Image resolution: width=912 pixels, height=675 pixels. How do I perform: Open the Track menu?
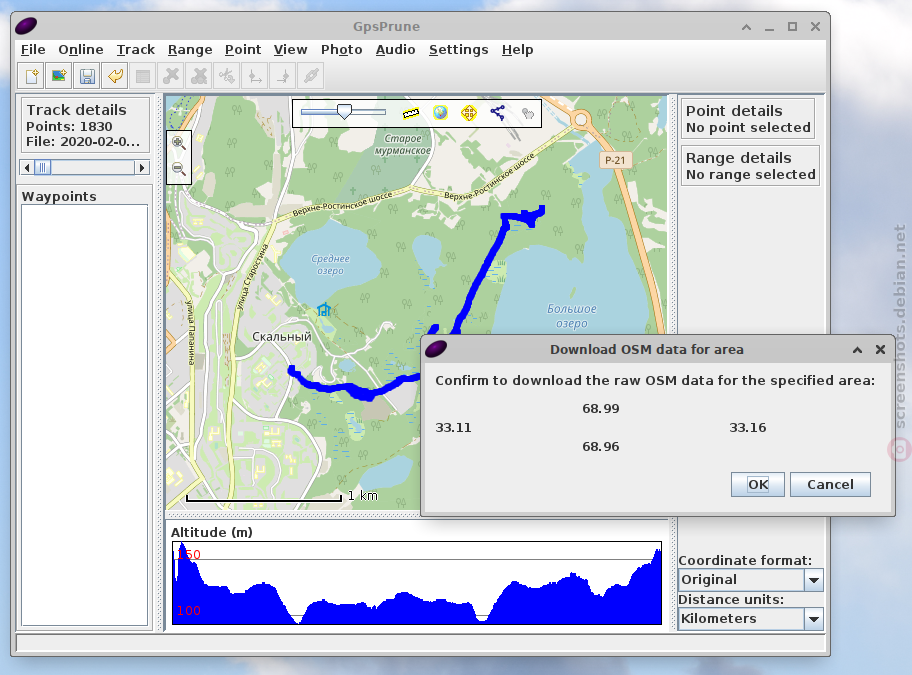click(x=136, y=49)
